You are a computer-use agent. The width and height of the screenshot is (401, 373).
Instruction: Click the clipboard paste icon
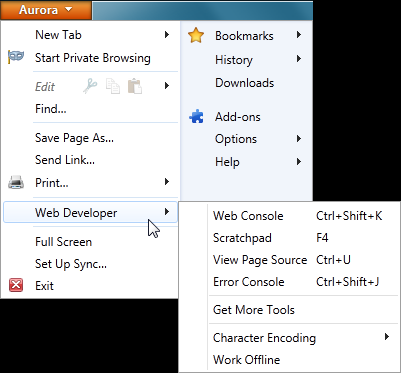coord(135,86)
